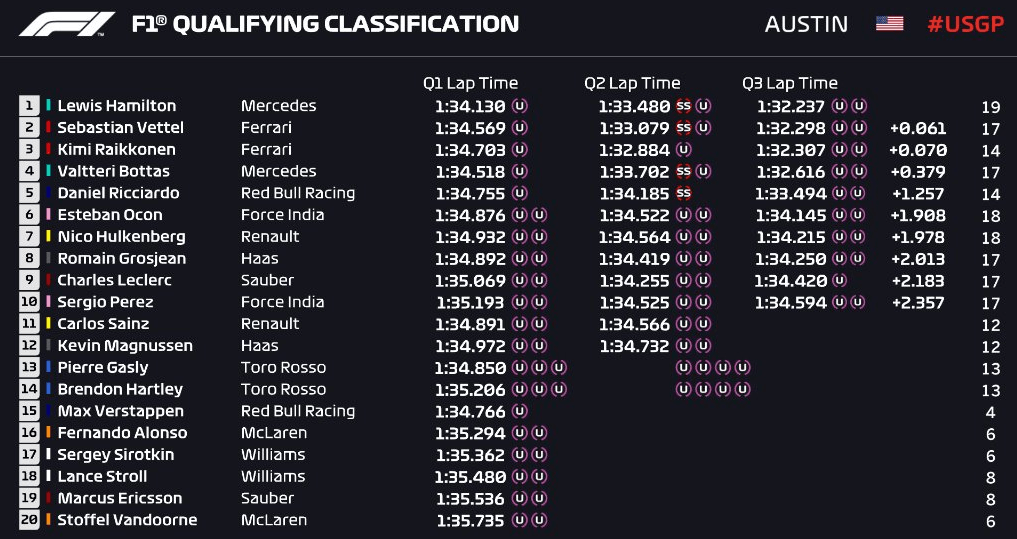
Task: Click the #USGP hashtag
Action: (x=965, y=24)
